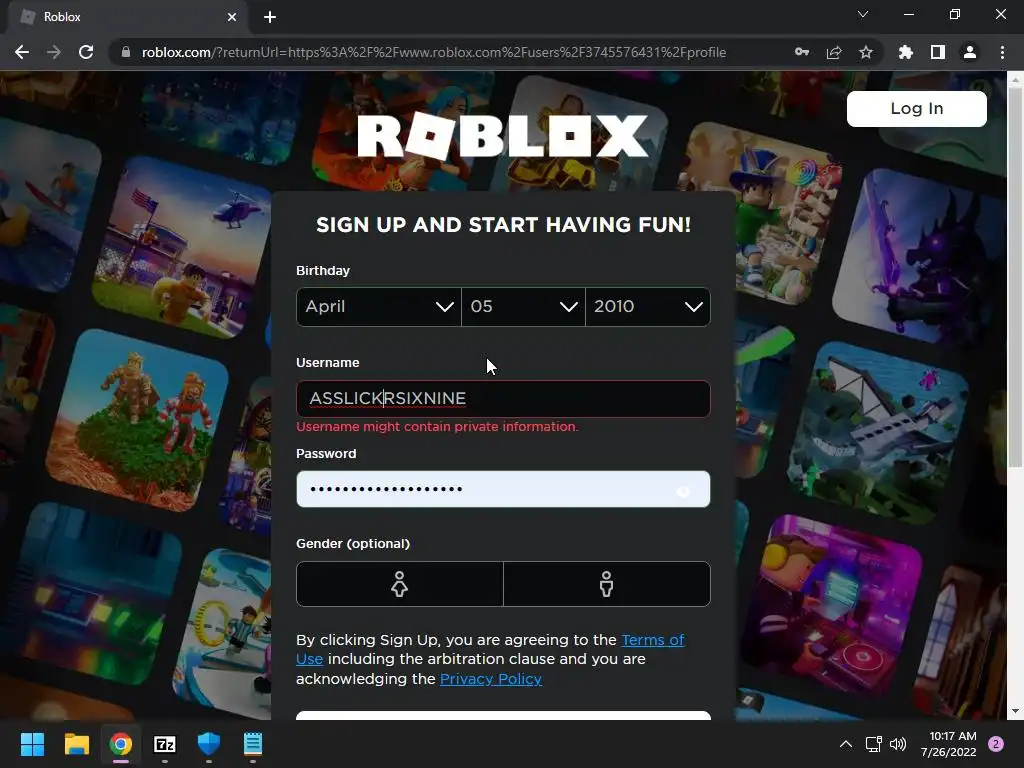Image resolution: width=1024 pixels, height=768 pixels.
Task: Open Chrome three-dot menu
Action: pyautogui.click(x=1002, y=52)
